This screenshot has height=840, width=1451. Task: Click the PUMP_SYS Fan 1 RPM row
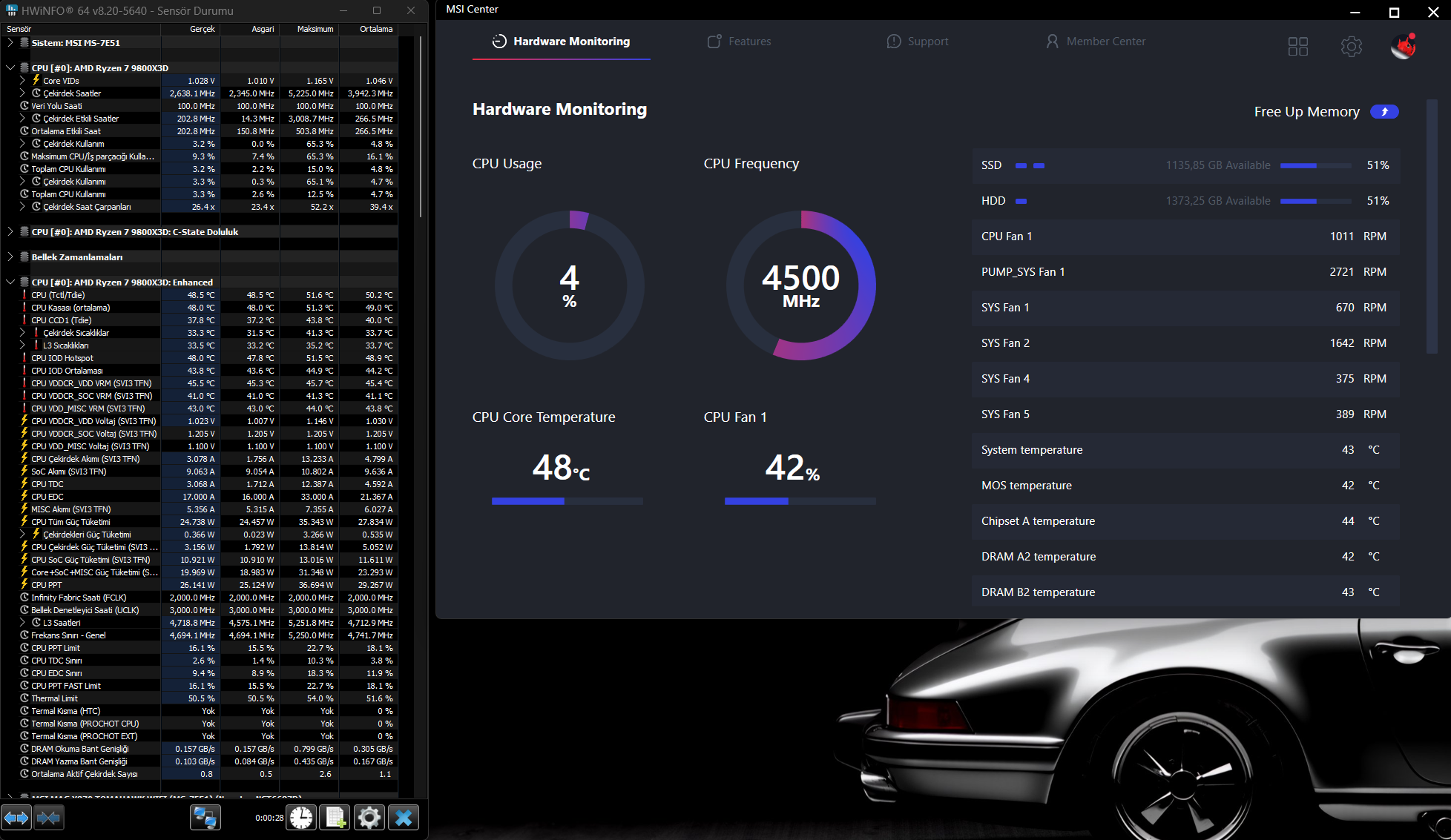point(1185,272)
